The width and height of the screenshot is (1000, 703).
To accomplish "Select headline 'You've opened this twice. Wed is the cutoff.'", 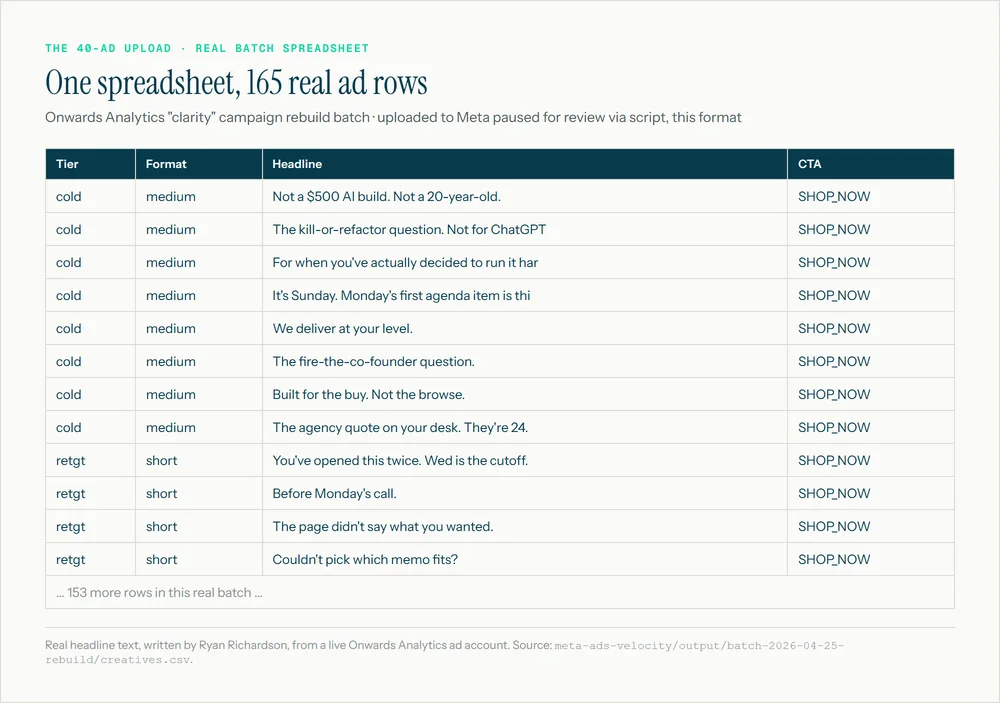I will (400, 461).
